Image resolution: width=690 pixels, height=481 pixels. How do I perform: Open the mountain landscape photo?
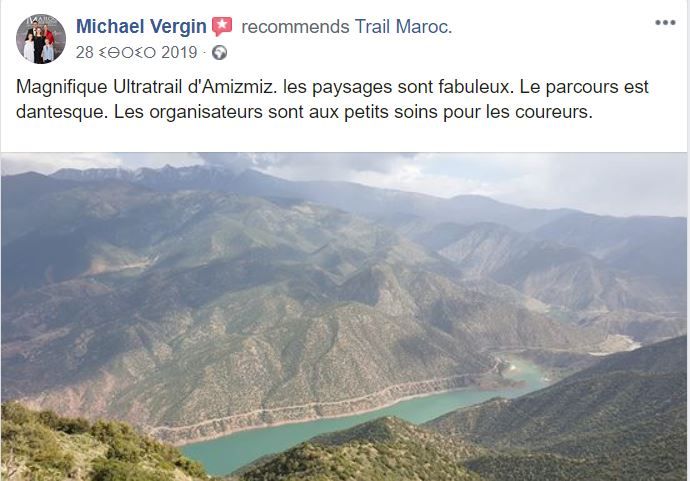(x=344, y=316)
